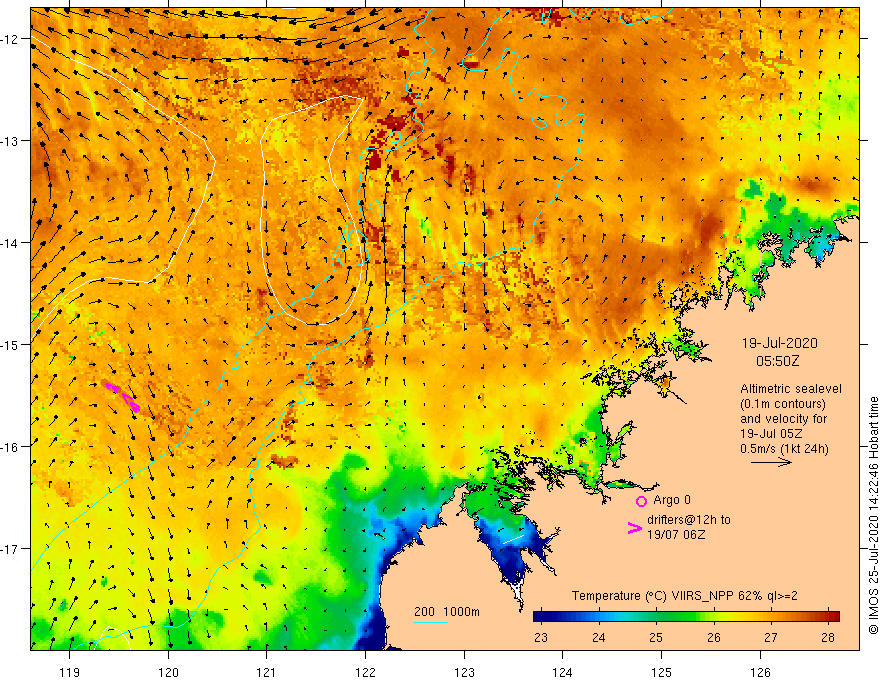Click the vertical IMOS copyright timestamp text
880x680 pixels.
873,516
